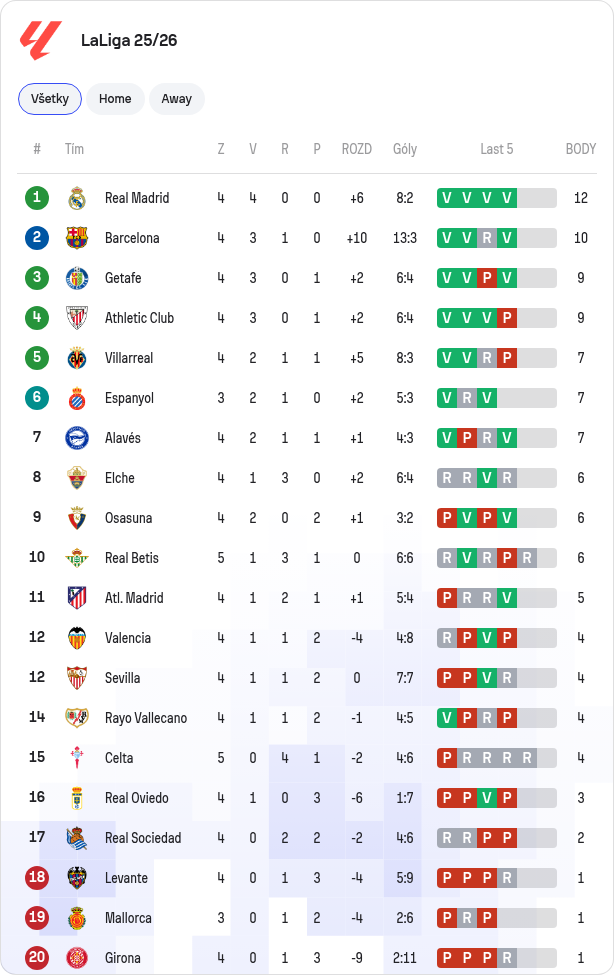The image size is (614, 975).
Task: Sort table by BODY column header
Action: pos(580,149)
